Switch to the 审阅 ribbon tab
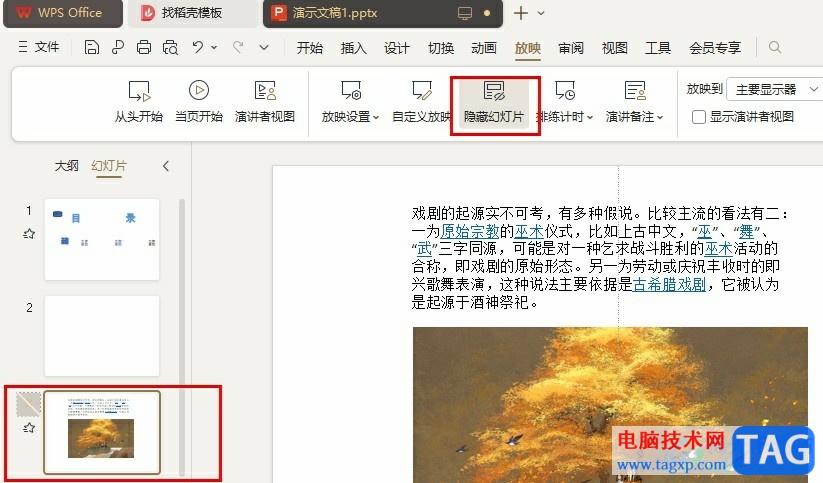The height and width of the screenshot is (483, 823). tap(571, 48)
